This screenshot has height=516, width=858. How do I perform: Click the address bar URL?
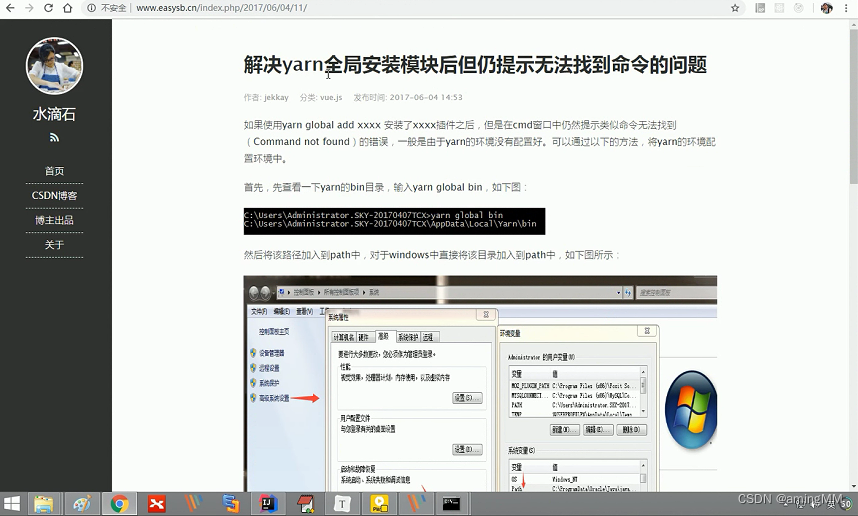pos(221,8)
